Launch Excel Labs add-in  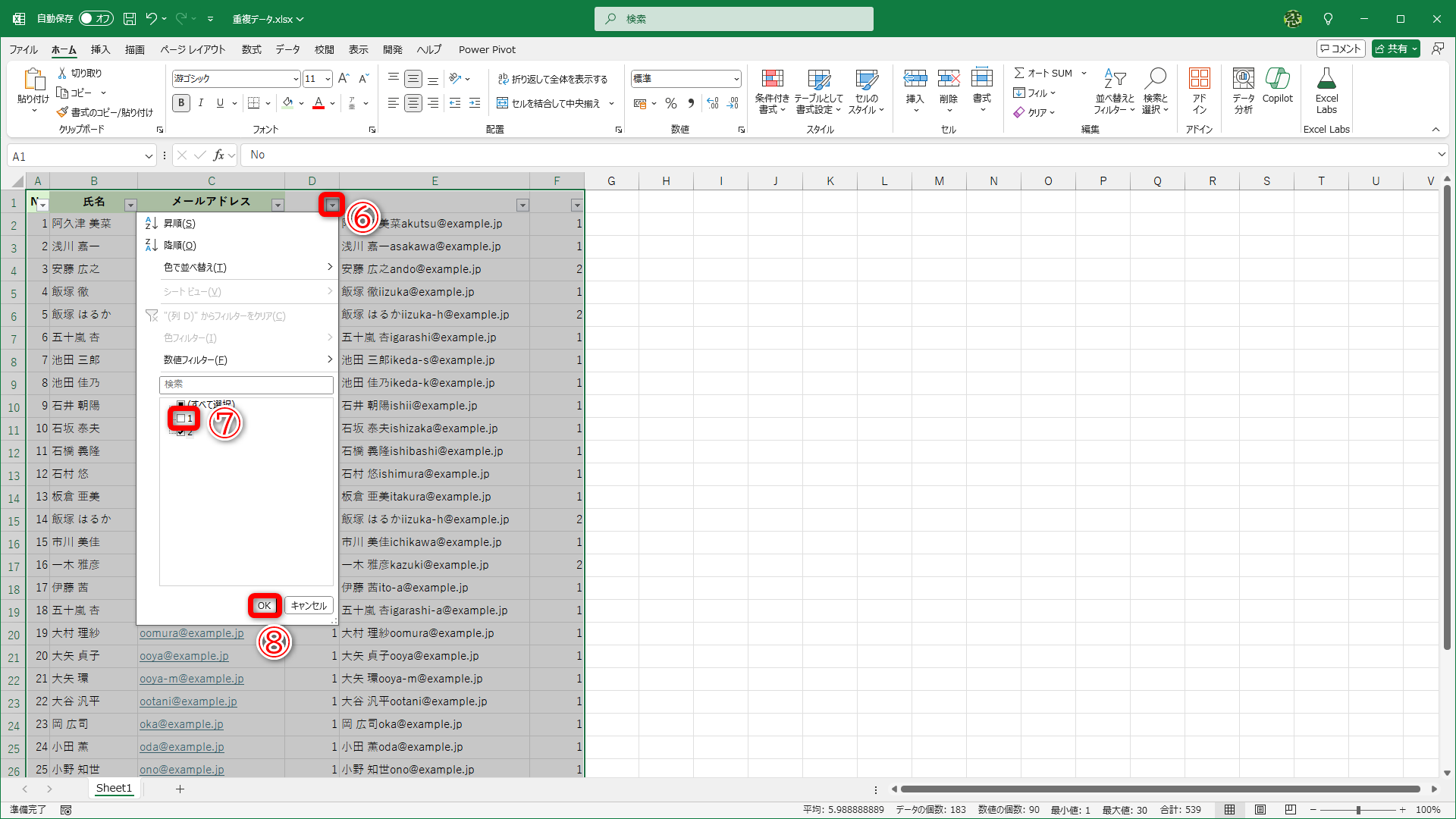coord(1326,89)
